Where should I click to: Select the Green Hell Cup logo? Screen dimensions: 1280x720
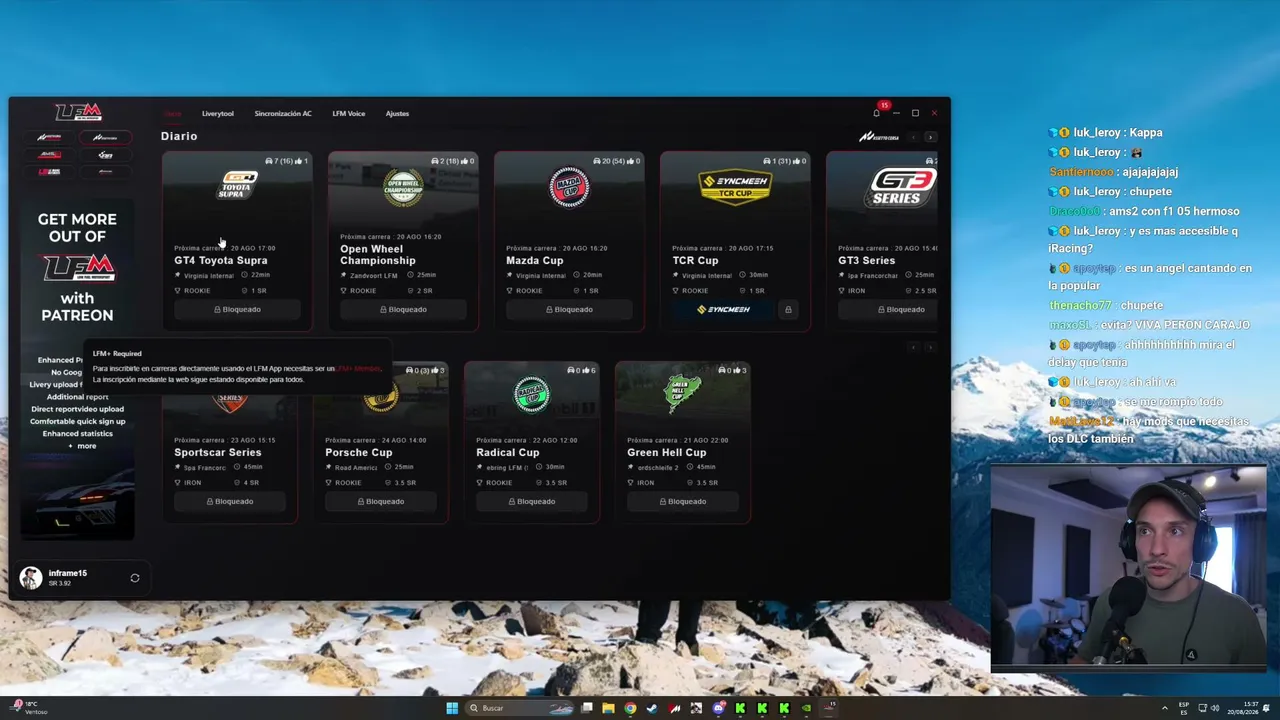(683, 395)
